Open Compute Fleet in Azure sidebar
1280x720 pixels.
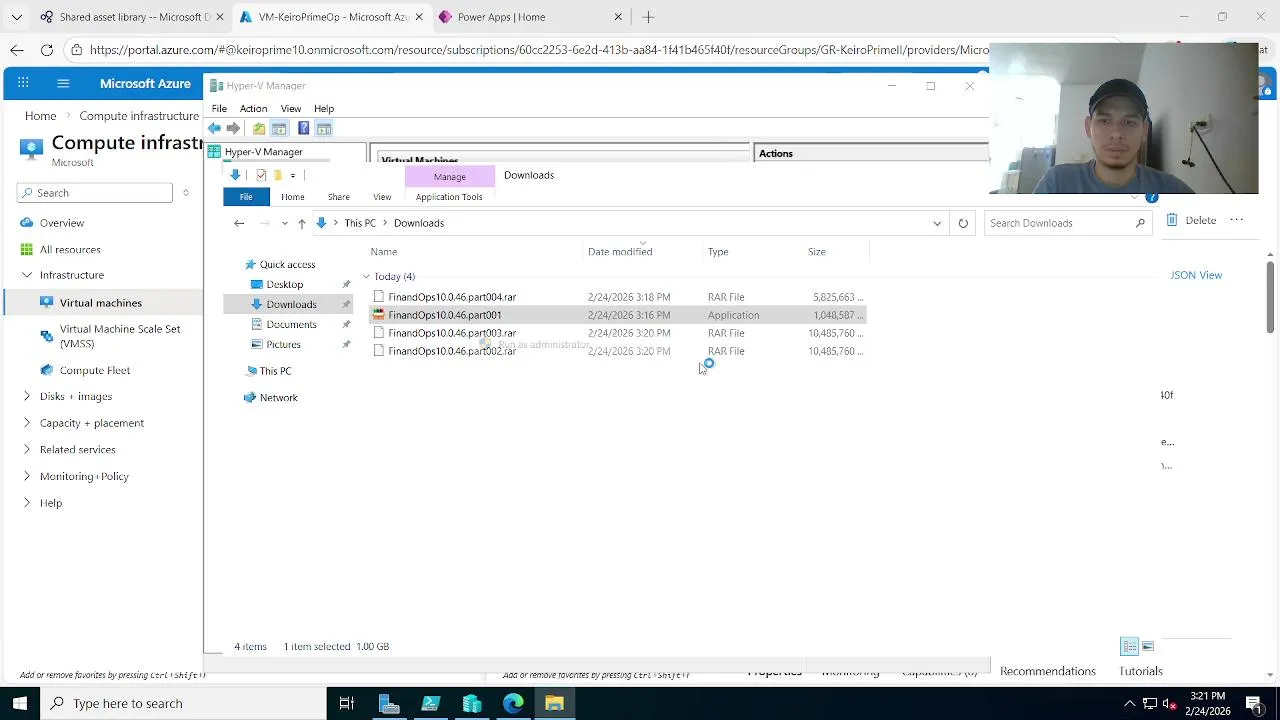point(95,370)
